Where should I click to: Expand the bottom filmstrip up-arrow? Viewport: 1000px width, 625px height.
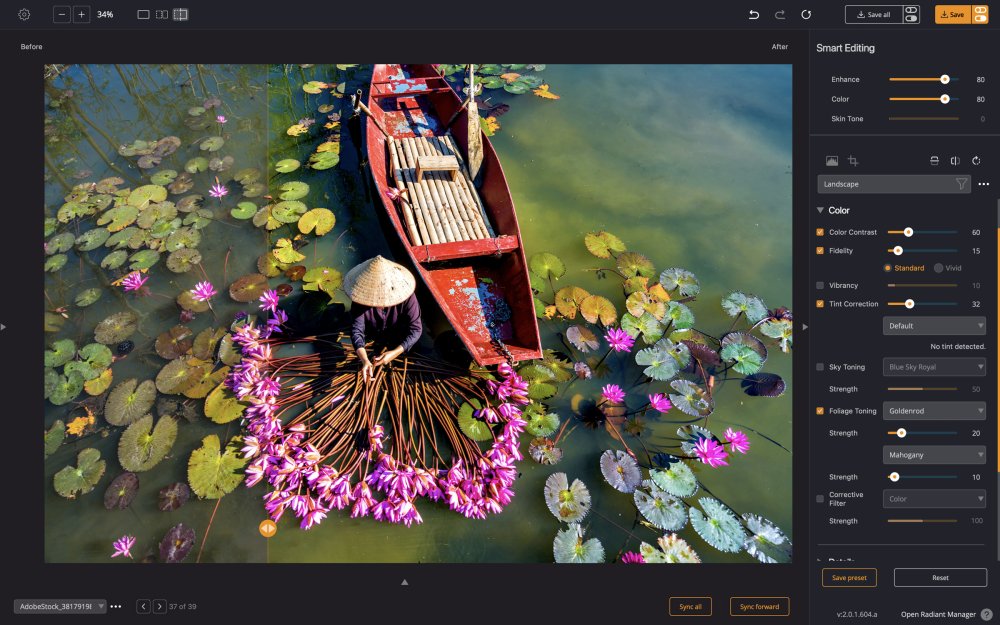[x=404, y=582]
